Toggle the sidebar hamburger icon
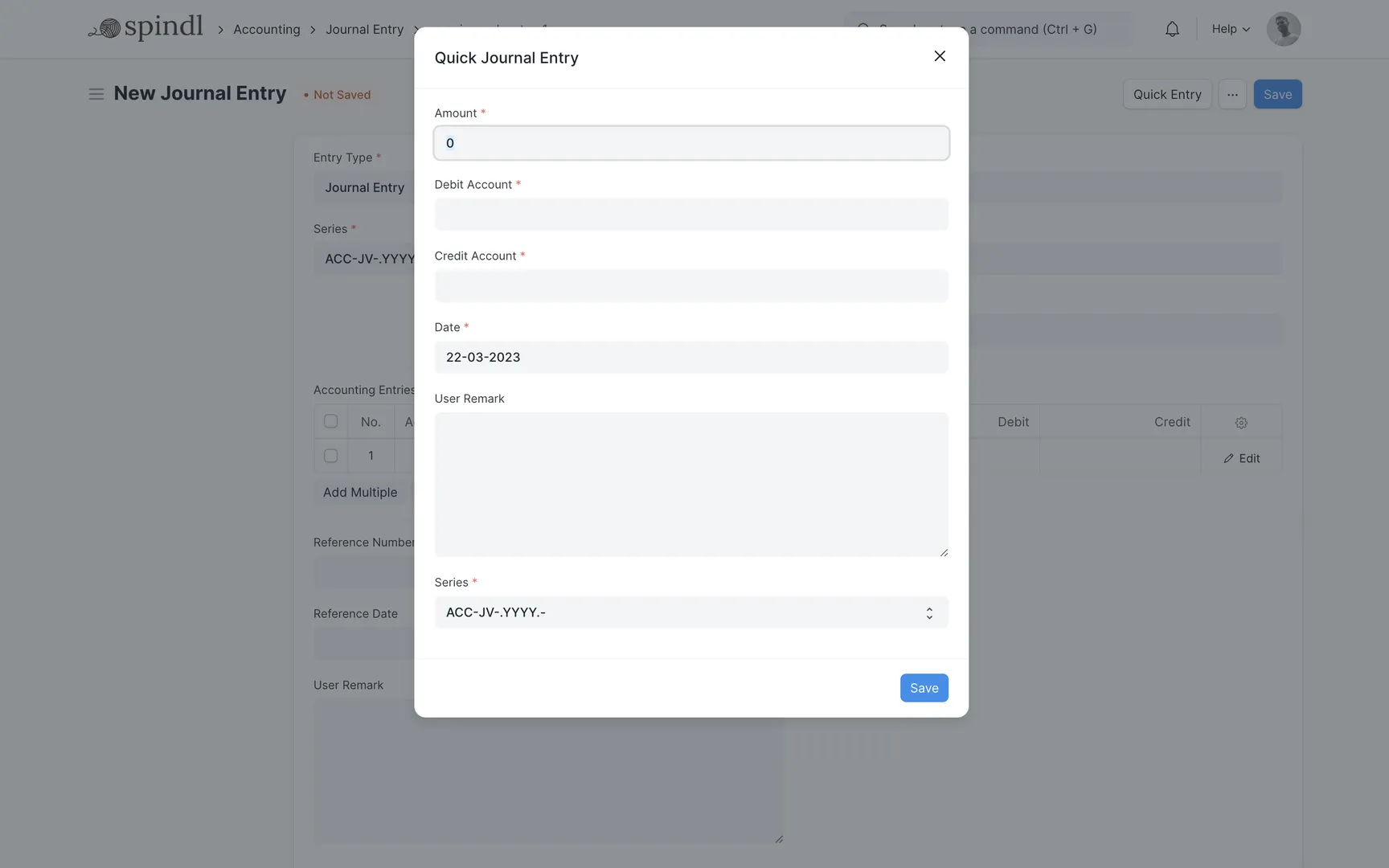1389x868 pixels. 96,94
